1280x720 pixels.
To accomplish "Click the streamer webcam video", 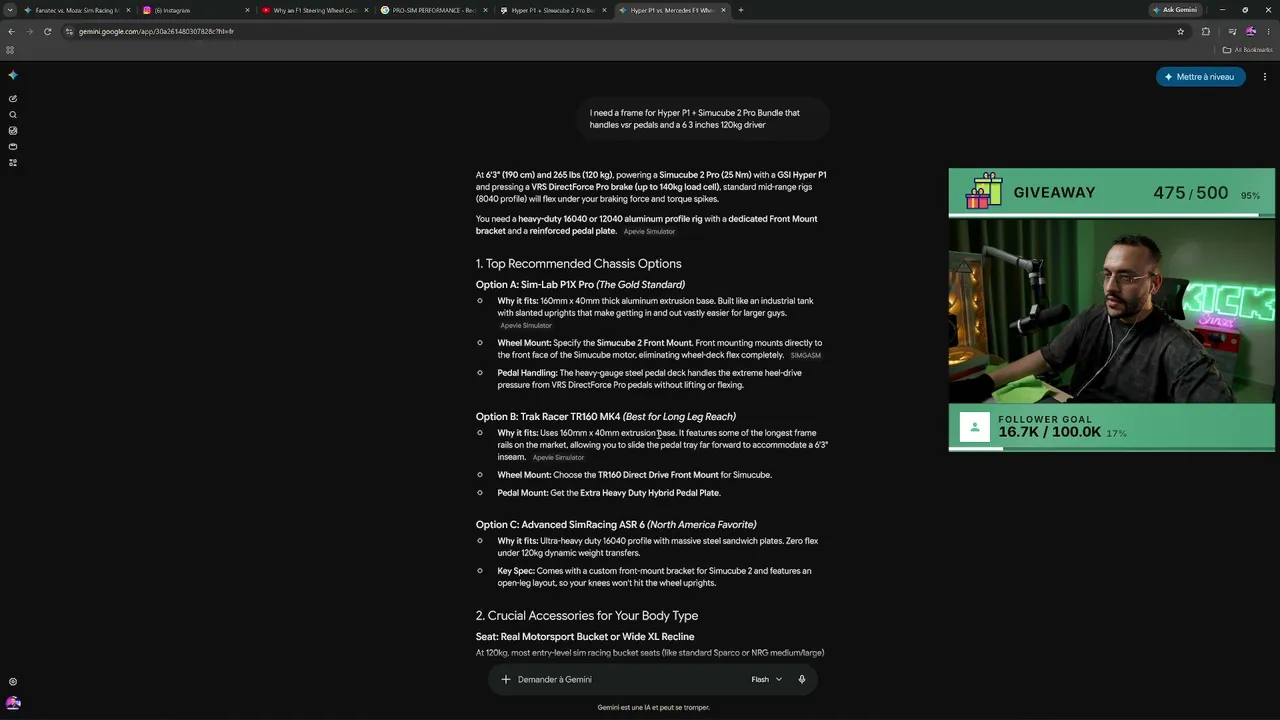I will [x=1112, y=310].
